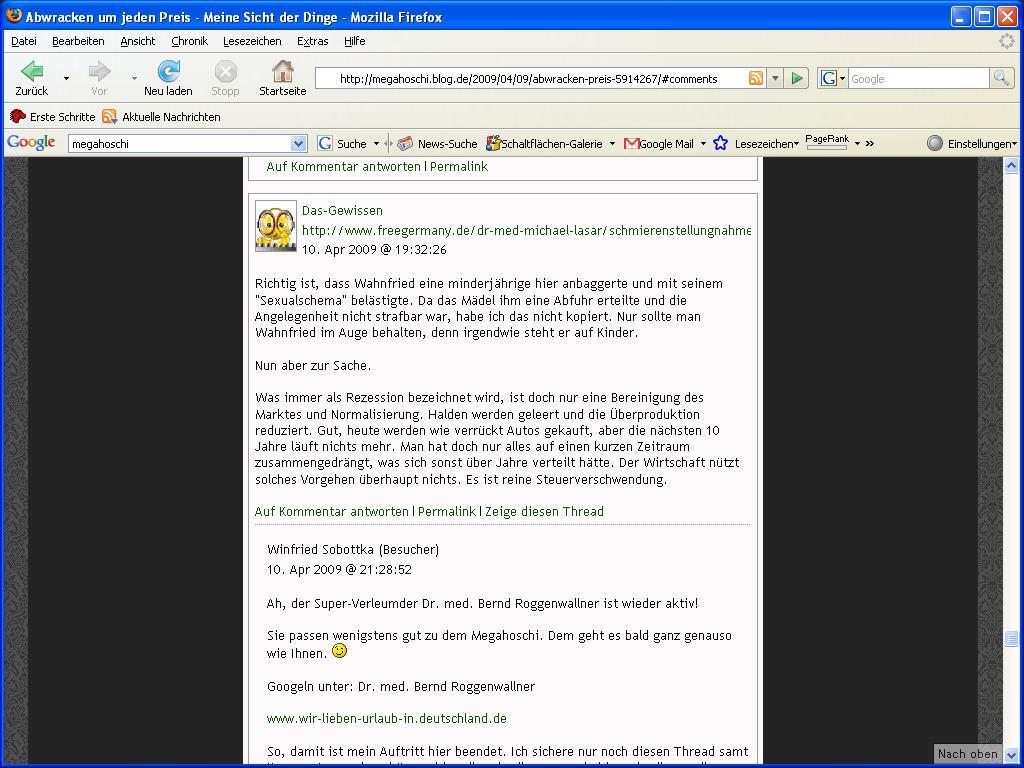Open the Chronik menu
The height and width of the screenshot is (768, 1024).
189,41
